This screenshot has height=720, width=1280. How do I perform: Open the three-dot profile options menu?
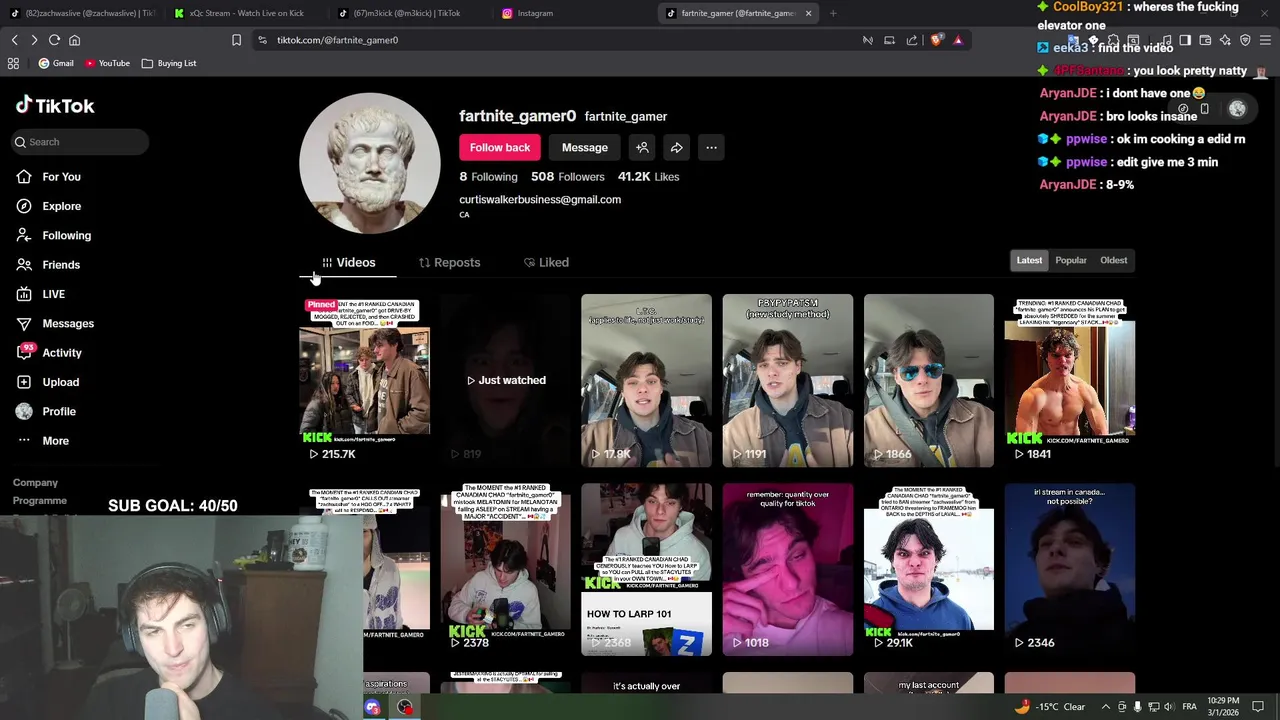[711, 148]
